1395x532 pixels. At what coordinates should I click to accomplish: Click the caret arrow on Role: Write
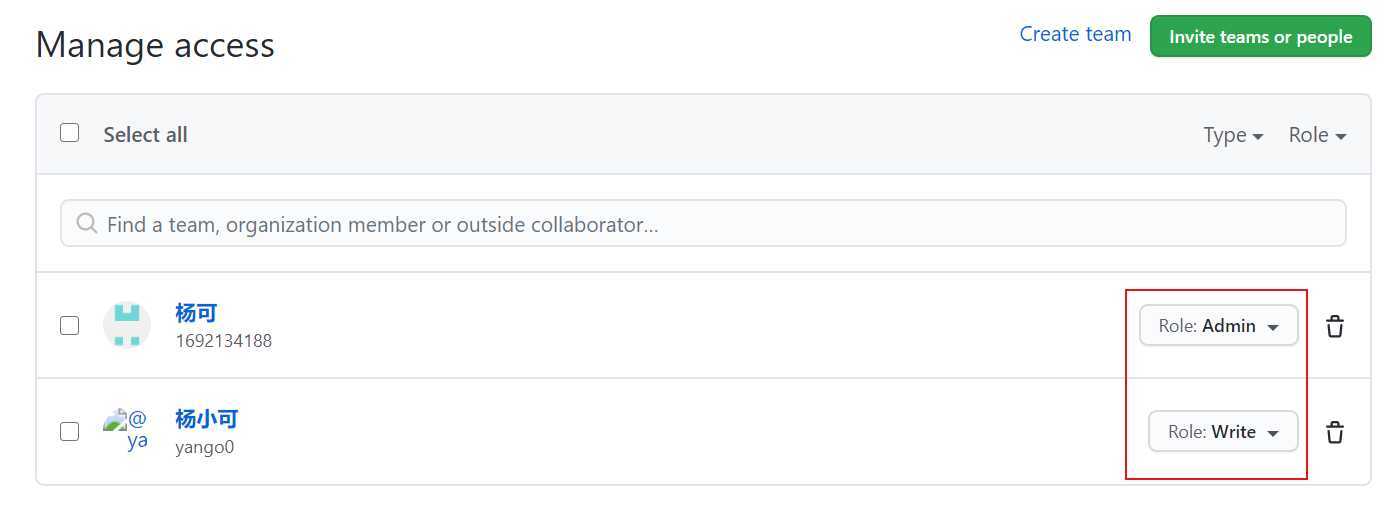(1273, 433)
